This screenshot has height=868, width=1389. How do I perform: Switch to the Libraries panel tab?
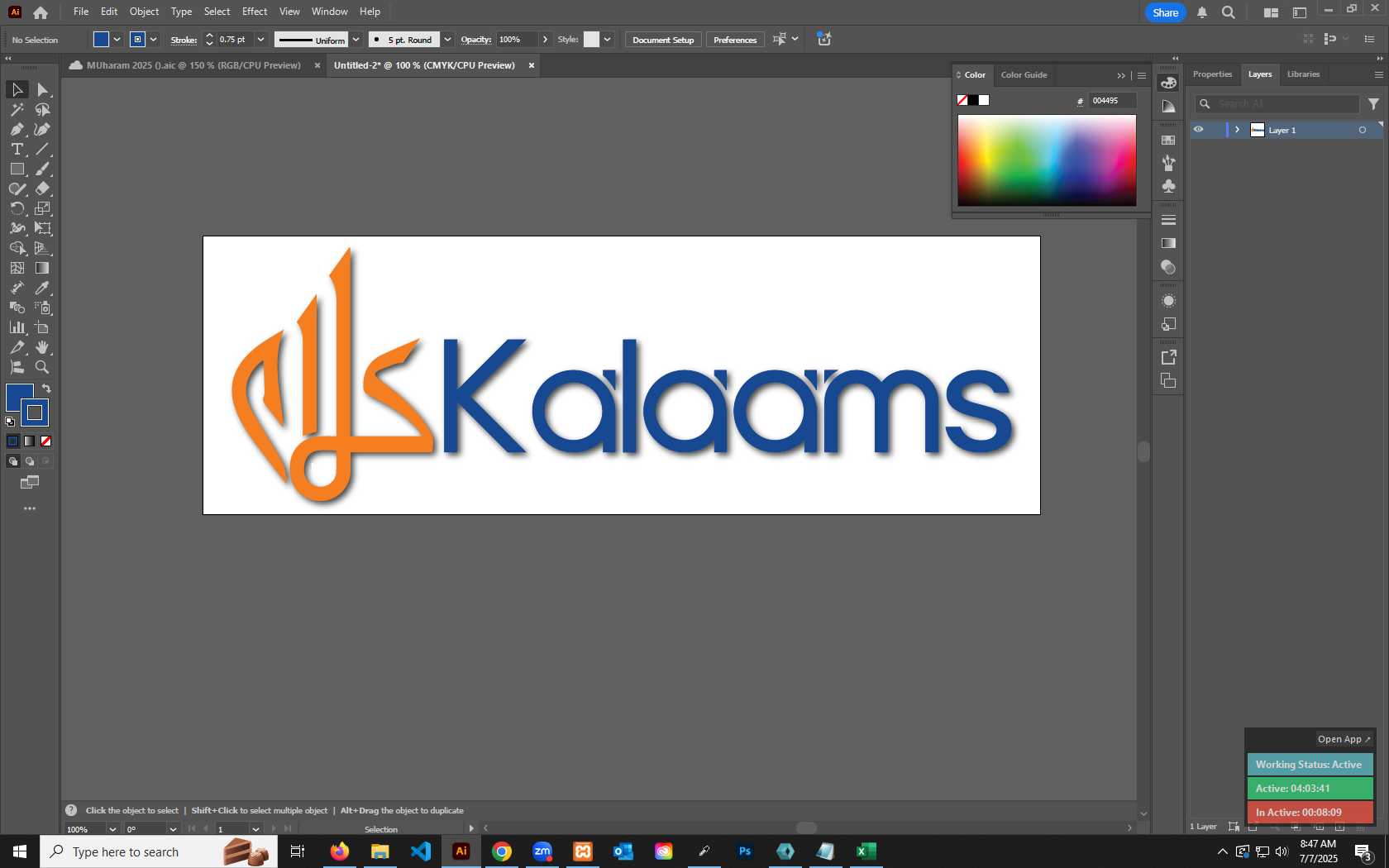[x=1303, y=74]
